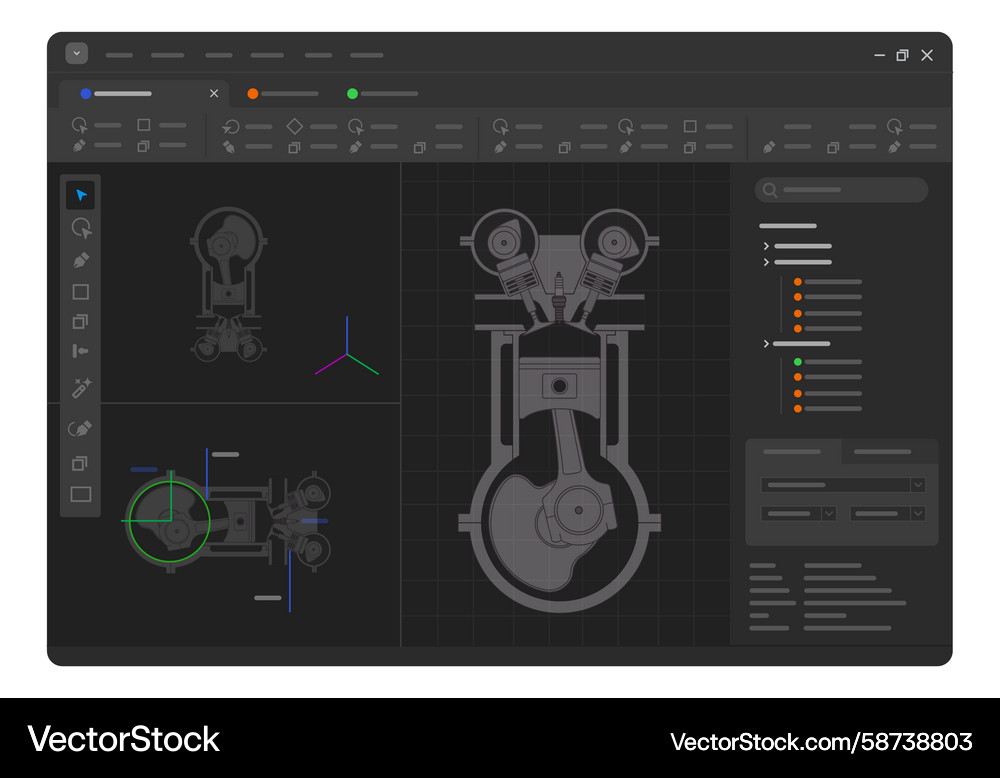Click the 3D axis gizmo in top-left viewport
This screenshot has width=1000, height=778.
point(346,354)
